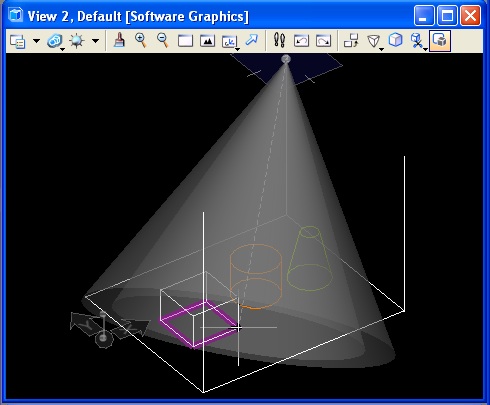
Task: Expand the dropdown arrow beside the brightness icon
Action: (x=95, y=41)
